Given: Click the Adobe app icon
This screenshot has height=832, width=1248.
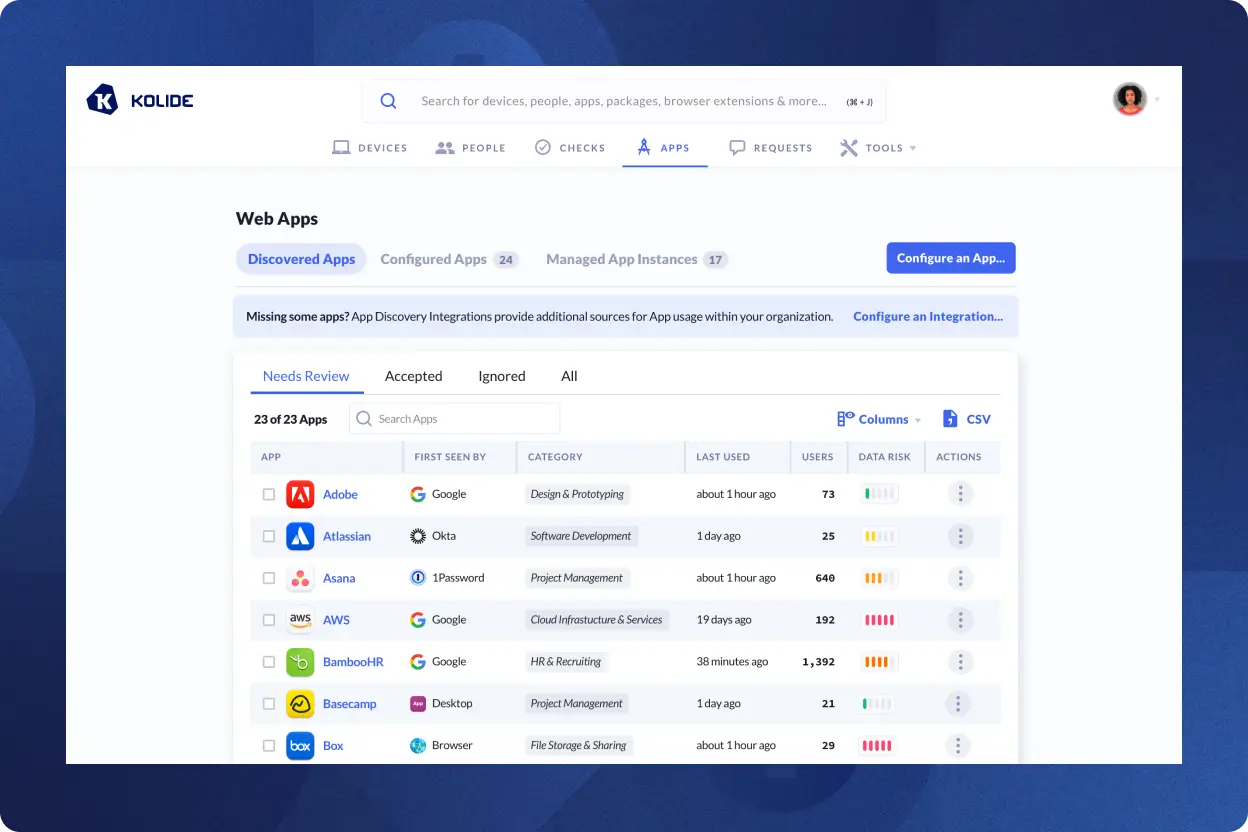Looking at the screenshot, I should [x=300, y=494].
